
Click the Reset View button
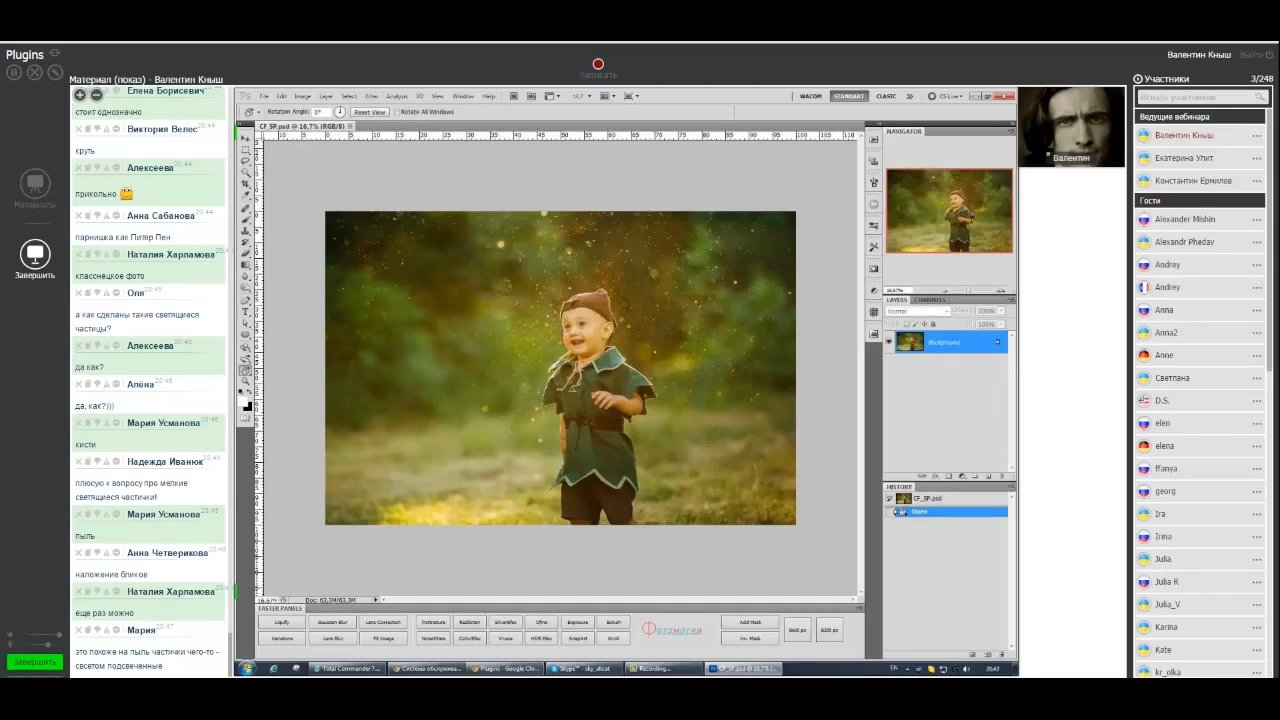369,112
